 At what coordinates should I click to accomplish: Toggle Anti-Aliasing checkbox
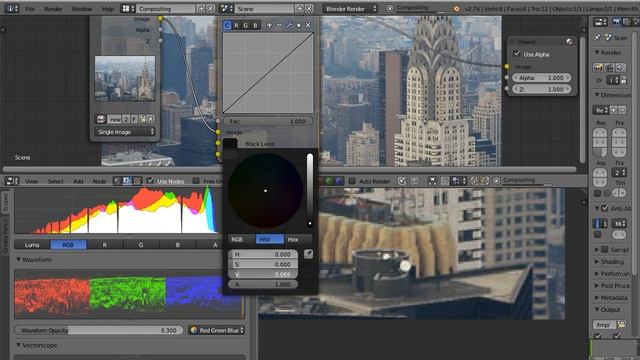pos(605,208)
